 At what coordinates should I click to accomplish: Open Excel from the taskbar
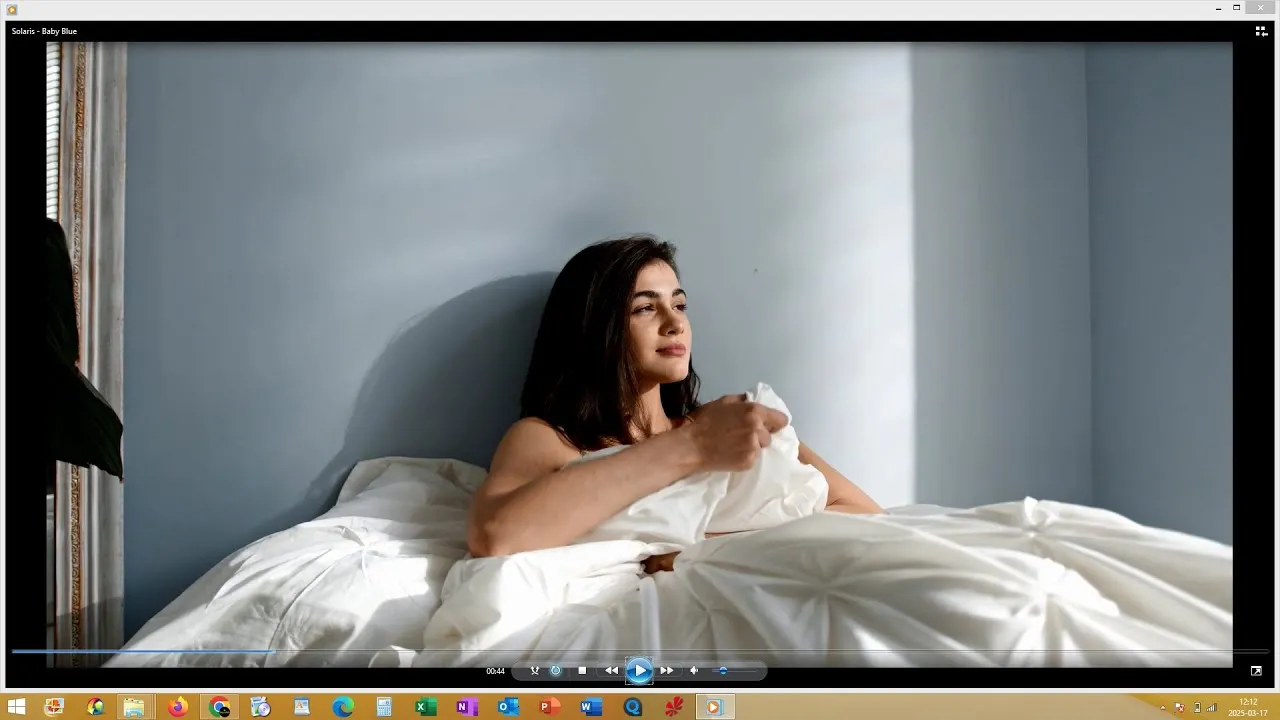point(426,707)
